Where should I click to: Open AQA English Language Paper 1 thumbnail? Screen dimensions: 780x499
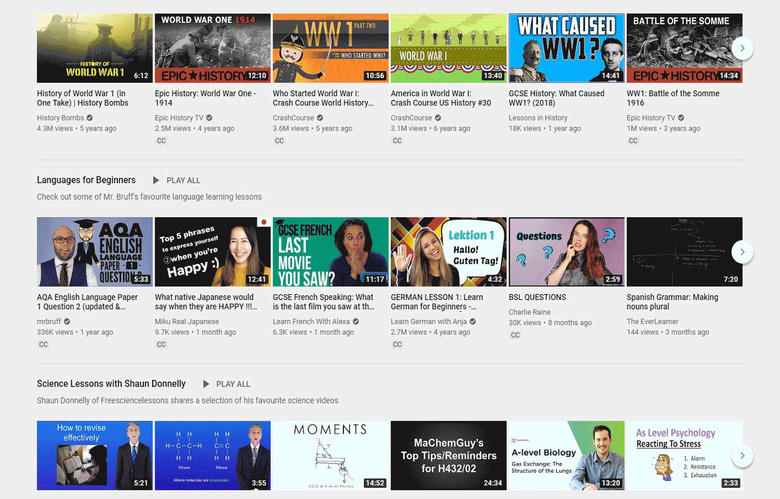point(95,251)
